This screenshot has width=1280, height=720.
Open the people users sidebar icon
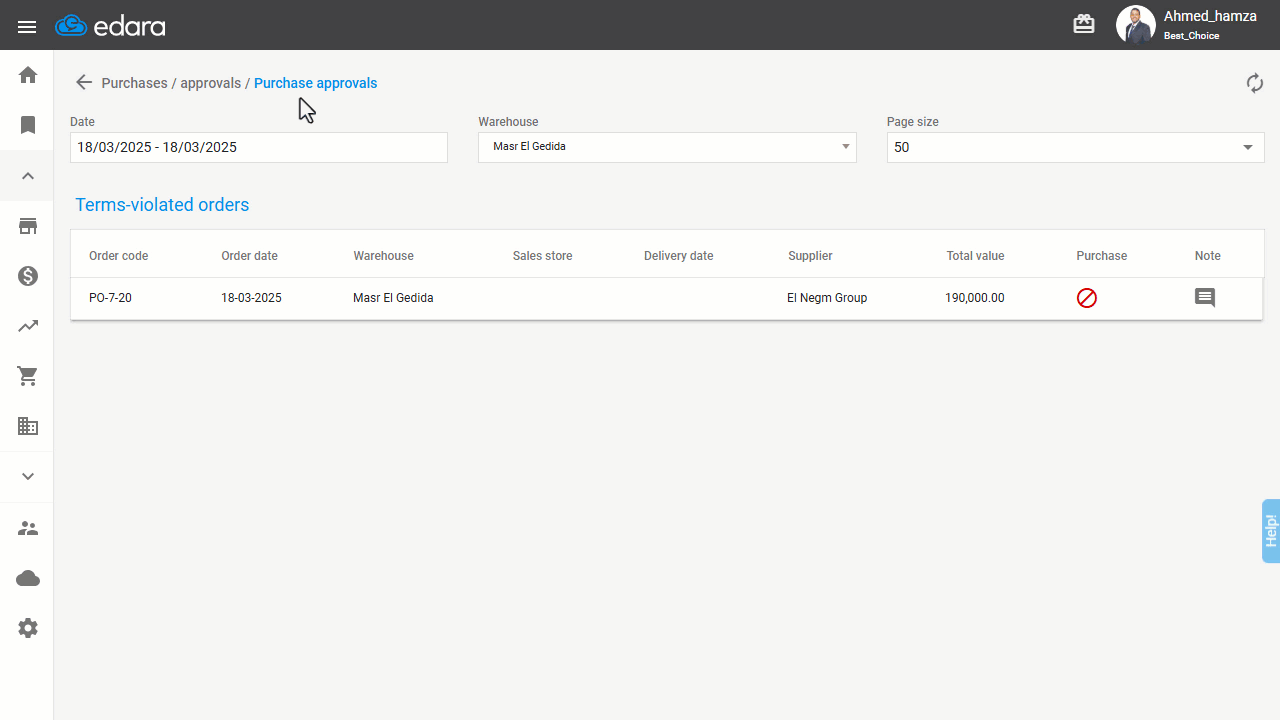pos(28,528)
